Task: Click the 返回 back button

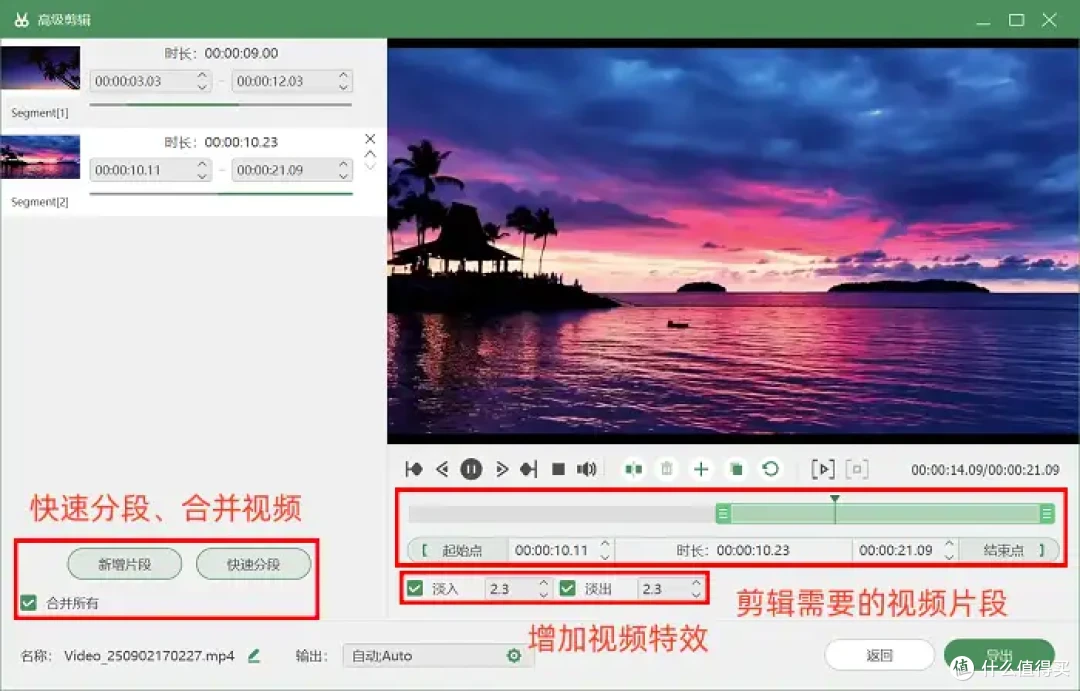Action: pyautogui.click(x=880, y=655)
